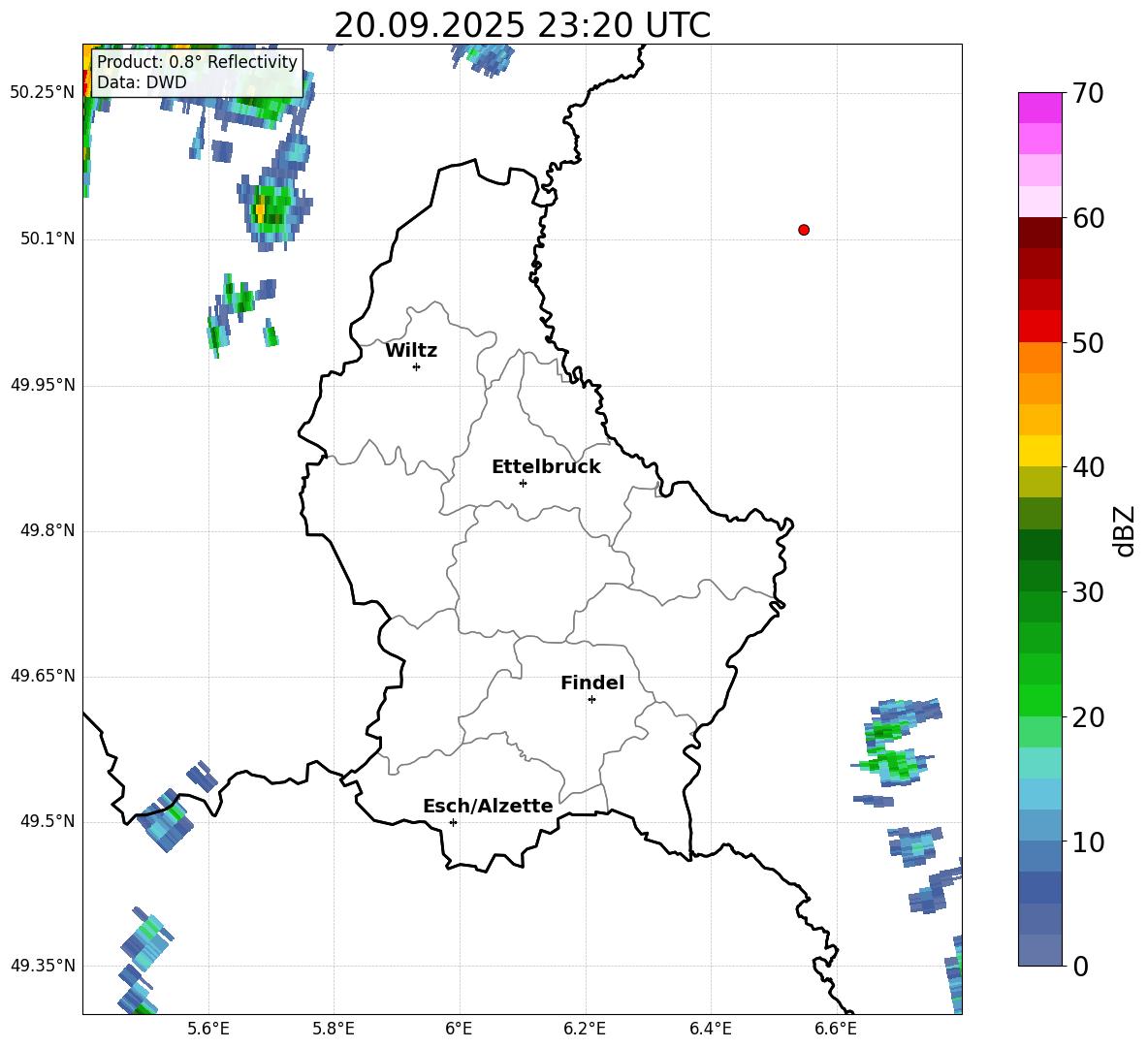This screenshot has height=1048, width=1148.
Task: Pick the bright green colorbar segment at 20
Action: (x=1039, y=700)
